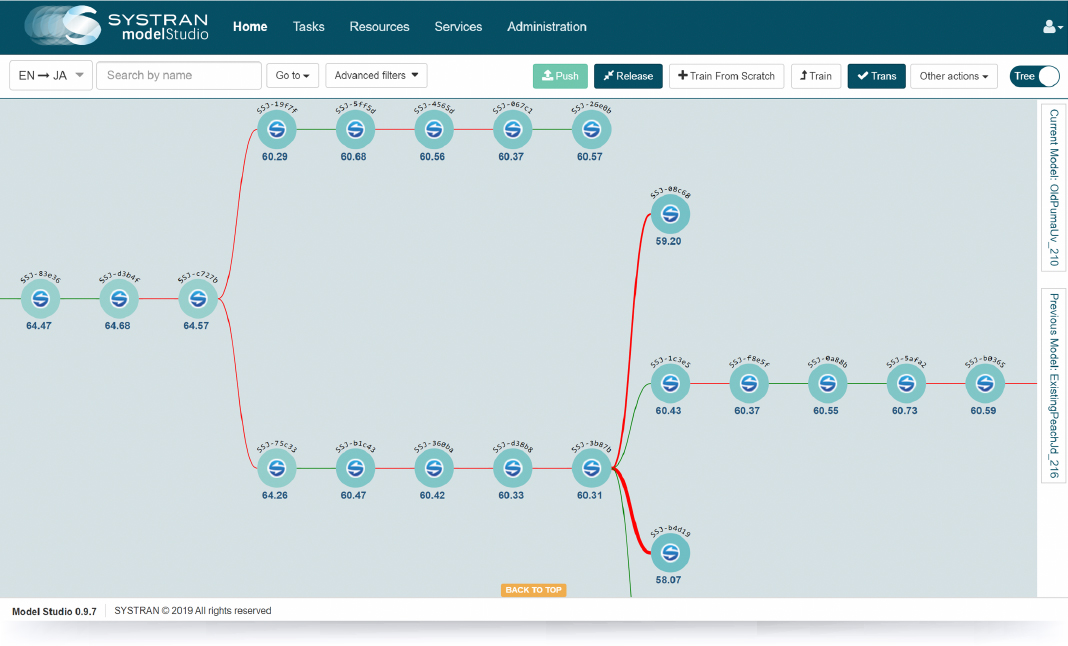The image size is (1068, 646).
Task: Toggle the Tree view switch
Action: tap(1034, 76)
